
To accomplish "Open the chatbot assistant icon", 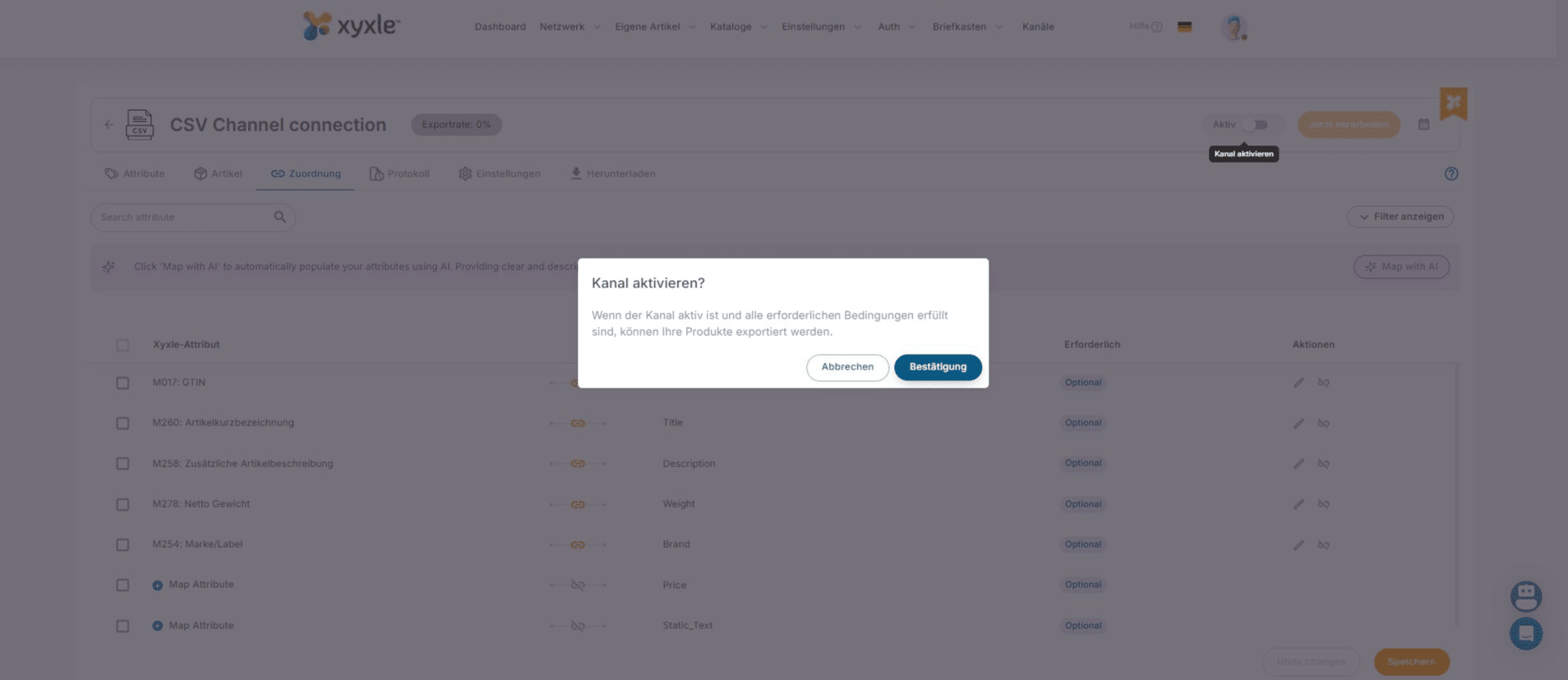I will click(1525, 596).
